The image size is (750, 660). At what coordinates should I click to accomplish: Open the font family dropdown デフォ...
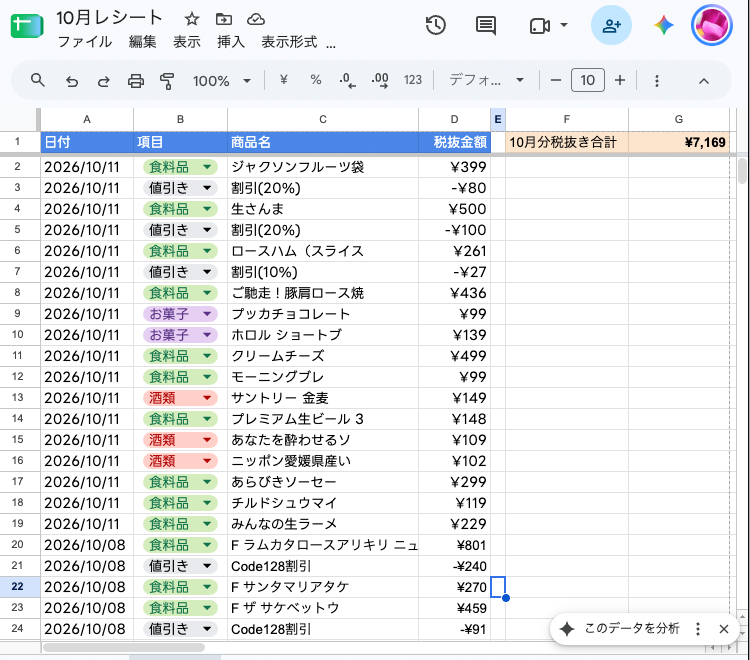point(486,80)
